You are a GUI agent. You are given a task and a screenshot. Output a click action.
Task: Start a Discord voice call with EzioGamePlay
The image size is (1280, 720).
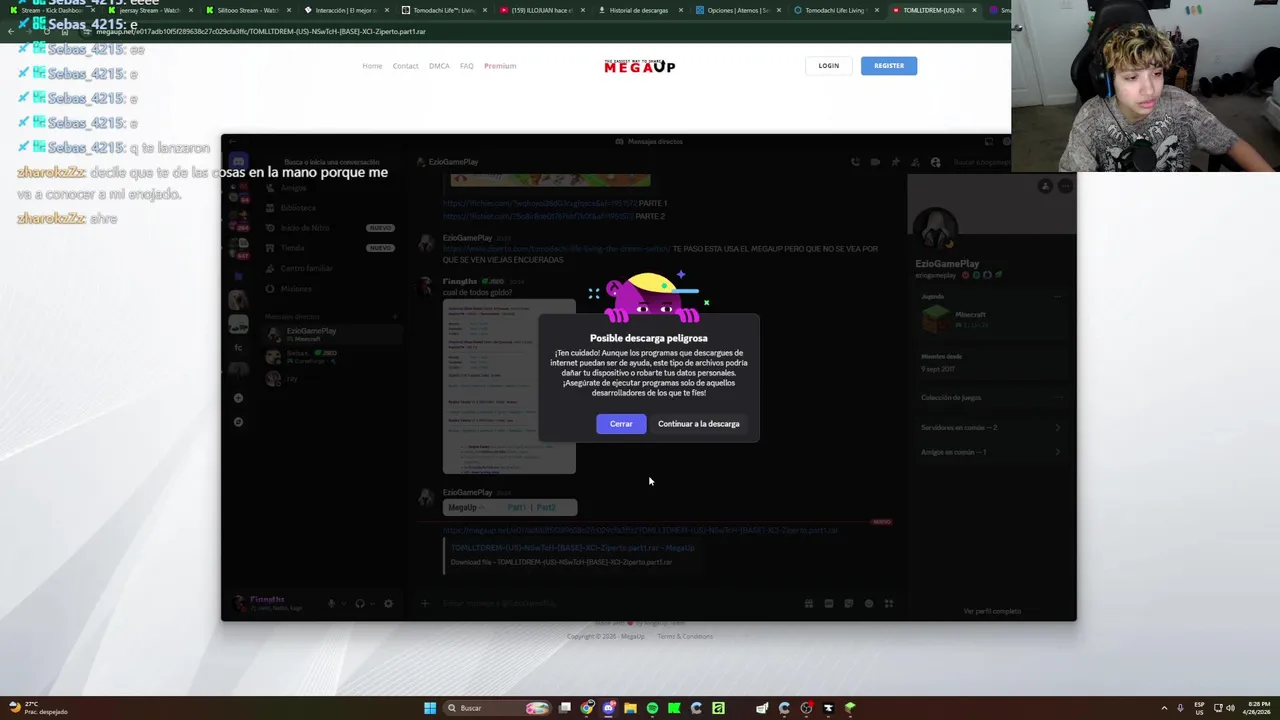(855, 162)
